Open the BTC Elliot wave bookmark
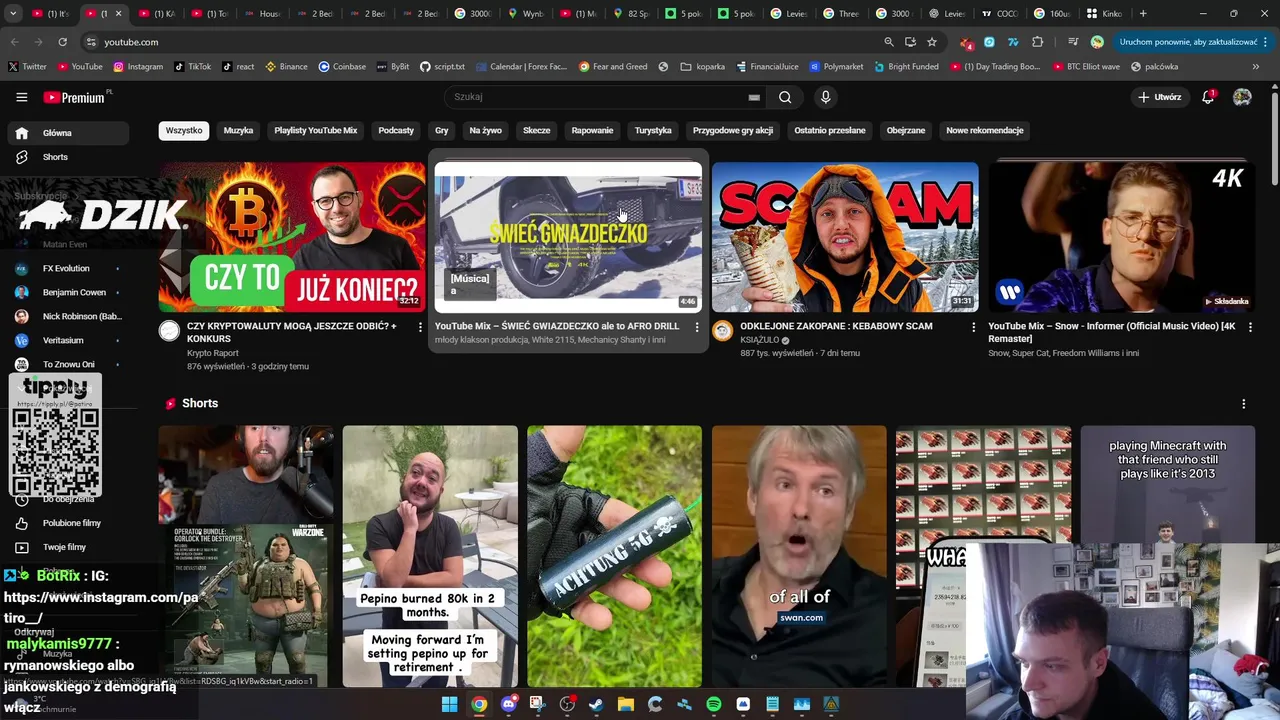 [x=1085, y=67]
